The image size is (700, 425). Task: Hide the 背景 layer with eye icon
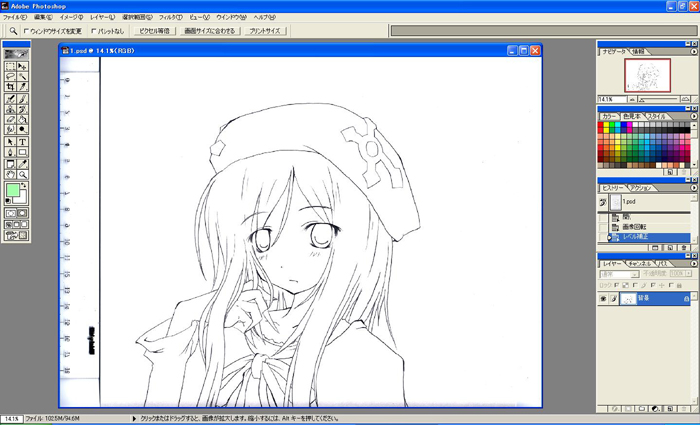pyautogui.click(x=603, y=299)
